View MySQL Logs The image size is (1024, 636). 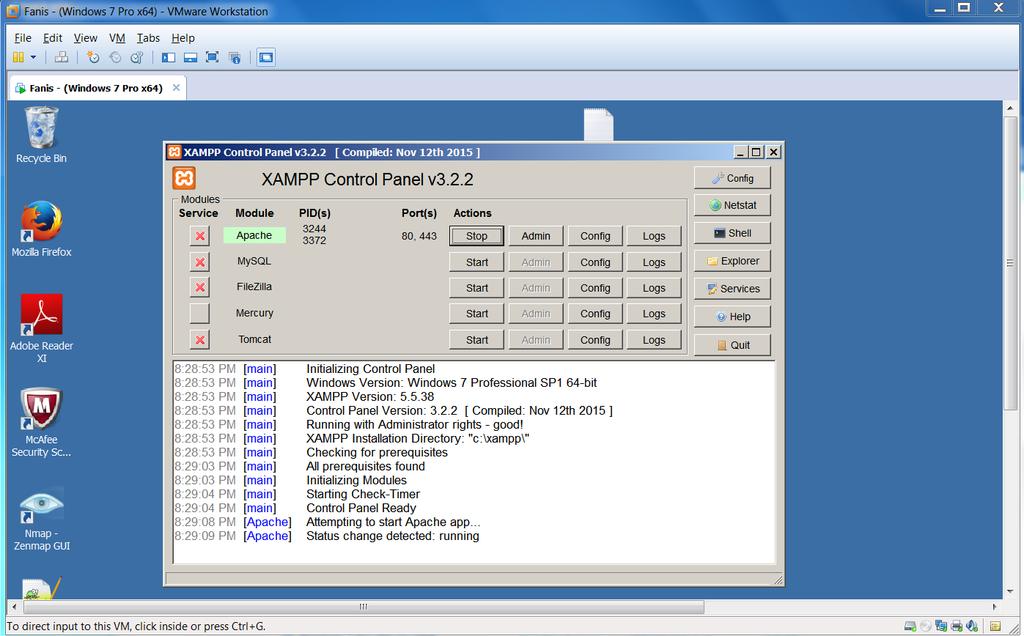coord(654,262)
